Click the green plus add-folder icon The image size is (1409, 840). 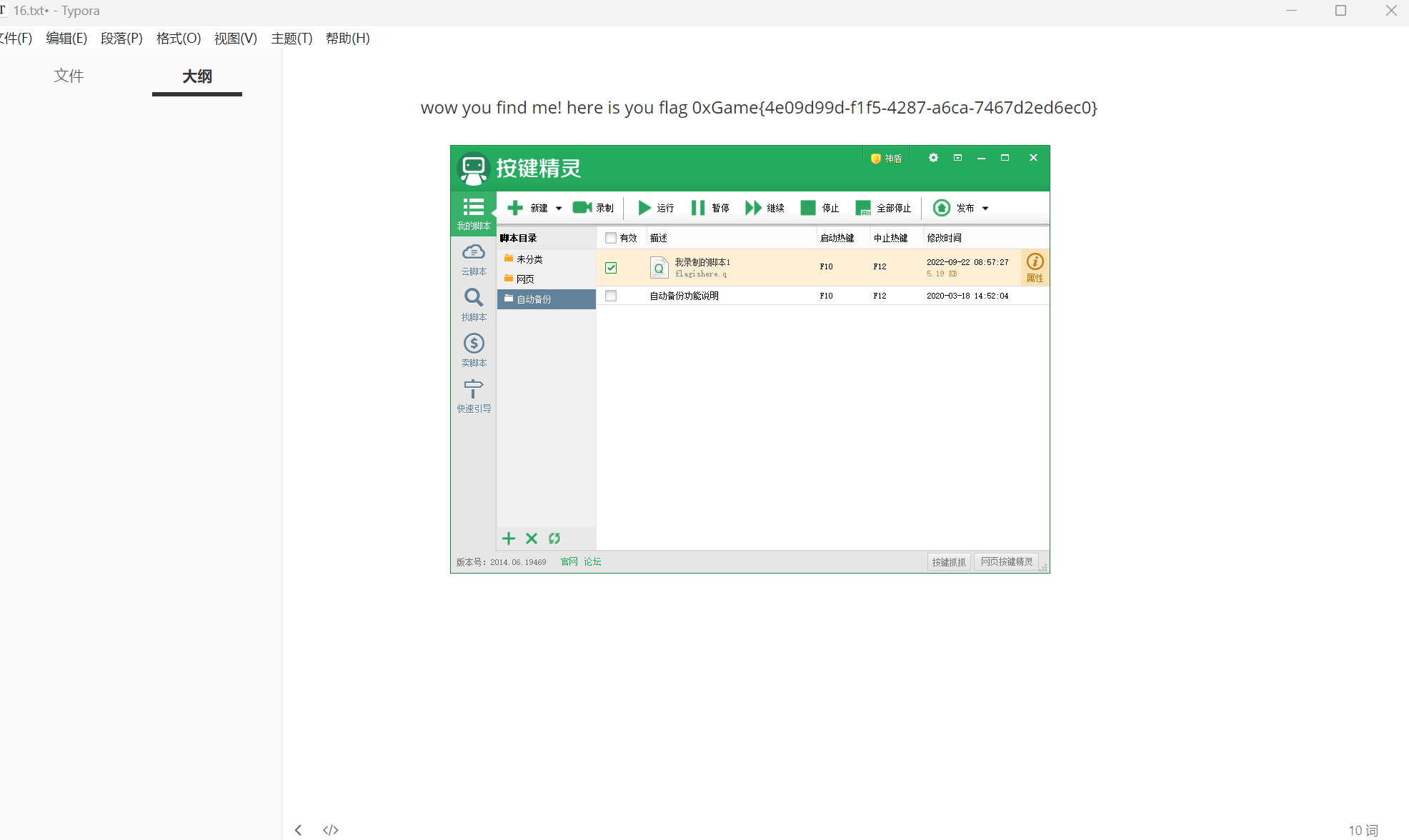click(x=509, y=539)
